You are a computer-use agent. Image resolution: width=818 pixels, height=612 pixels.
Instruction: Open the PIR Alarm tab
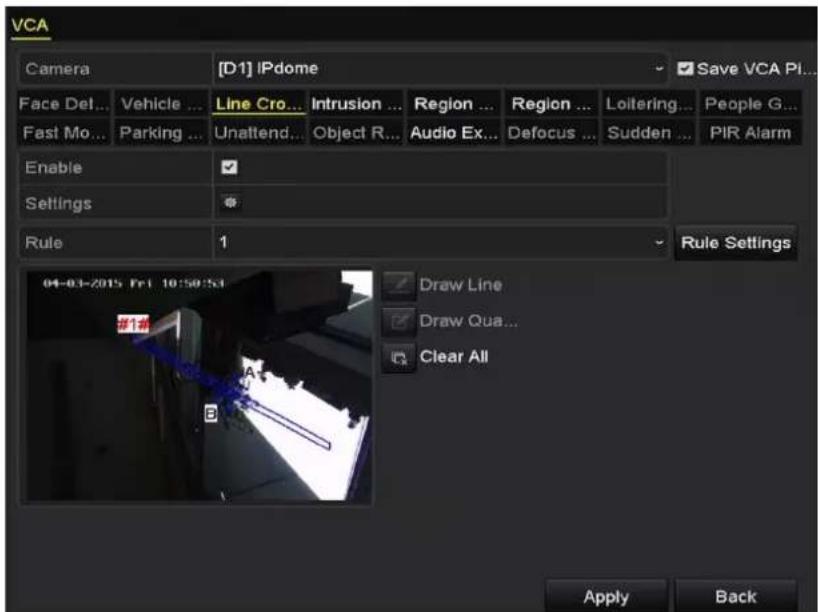[750, 133]
